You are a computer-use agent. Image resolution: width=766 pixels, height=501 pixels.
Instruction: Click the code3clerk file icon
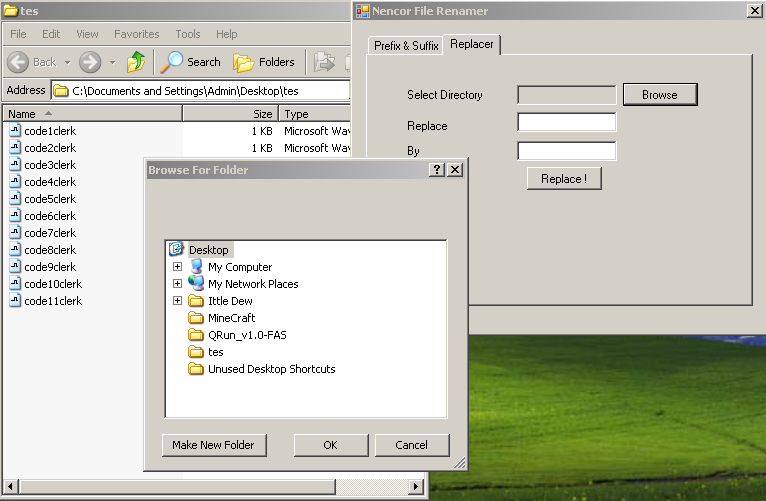point(15,165)
